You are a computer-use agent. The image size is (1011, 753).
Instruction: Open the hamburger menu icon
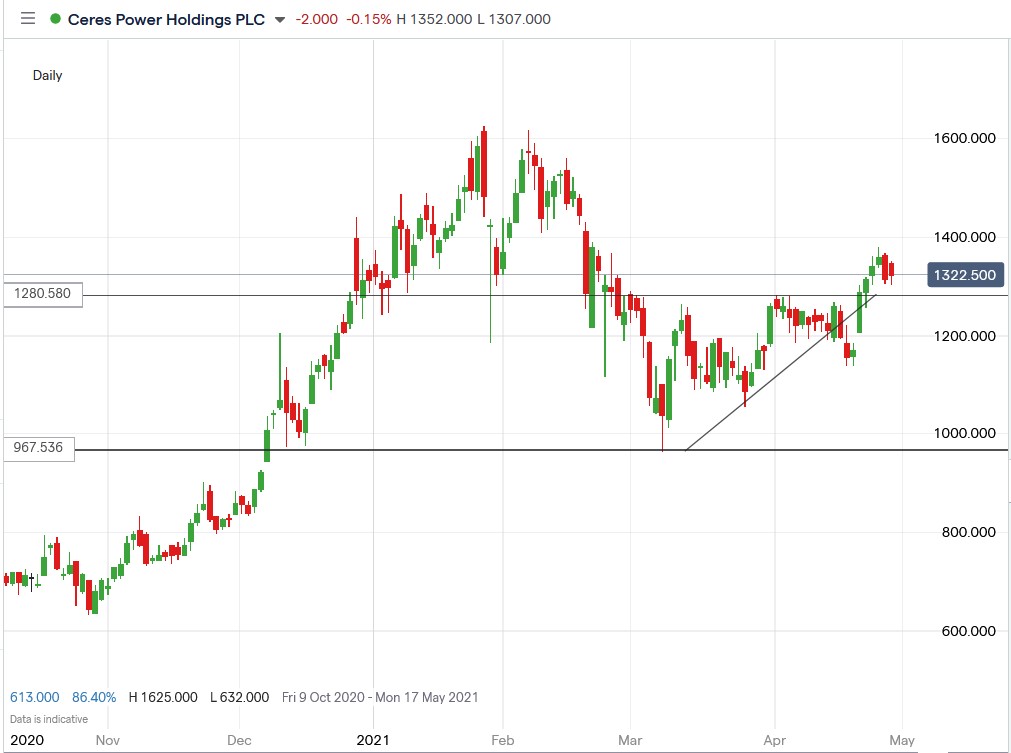(28, 19)
